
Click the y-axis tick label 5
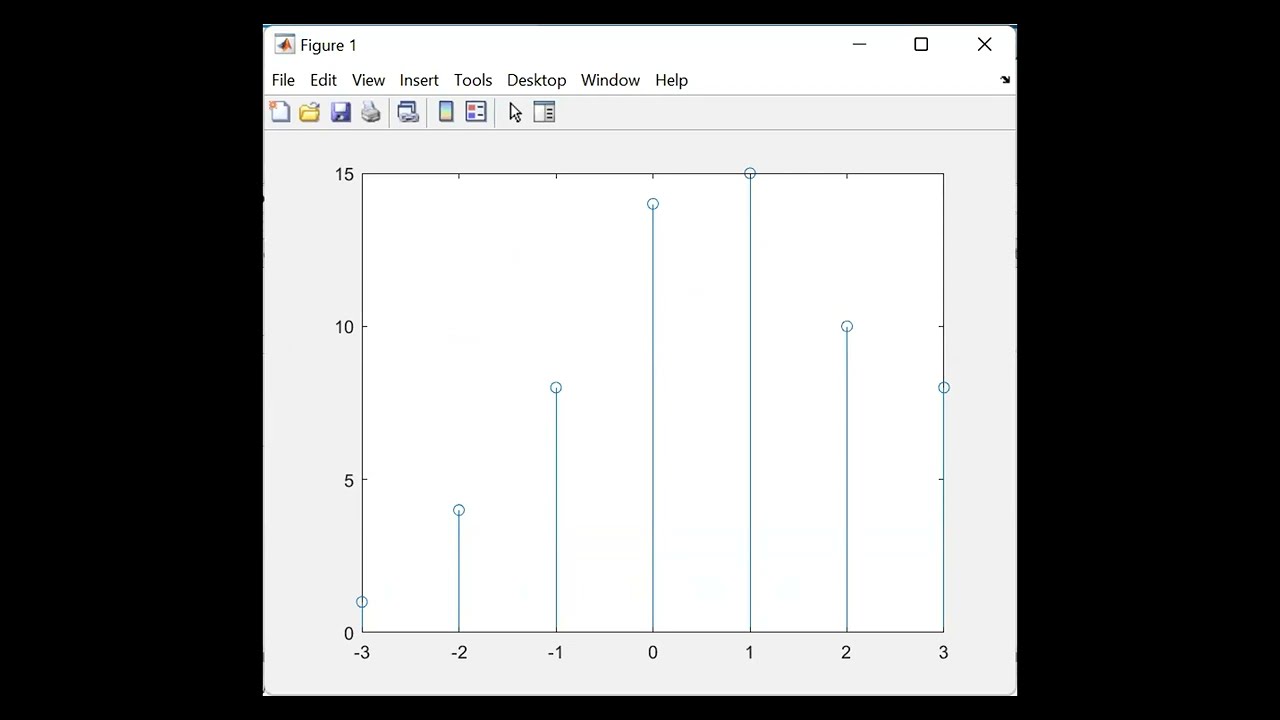tap(349, 480)
